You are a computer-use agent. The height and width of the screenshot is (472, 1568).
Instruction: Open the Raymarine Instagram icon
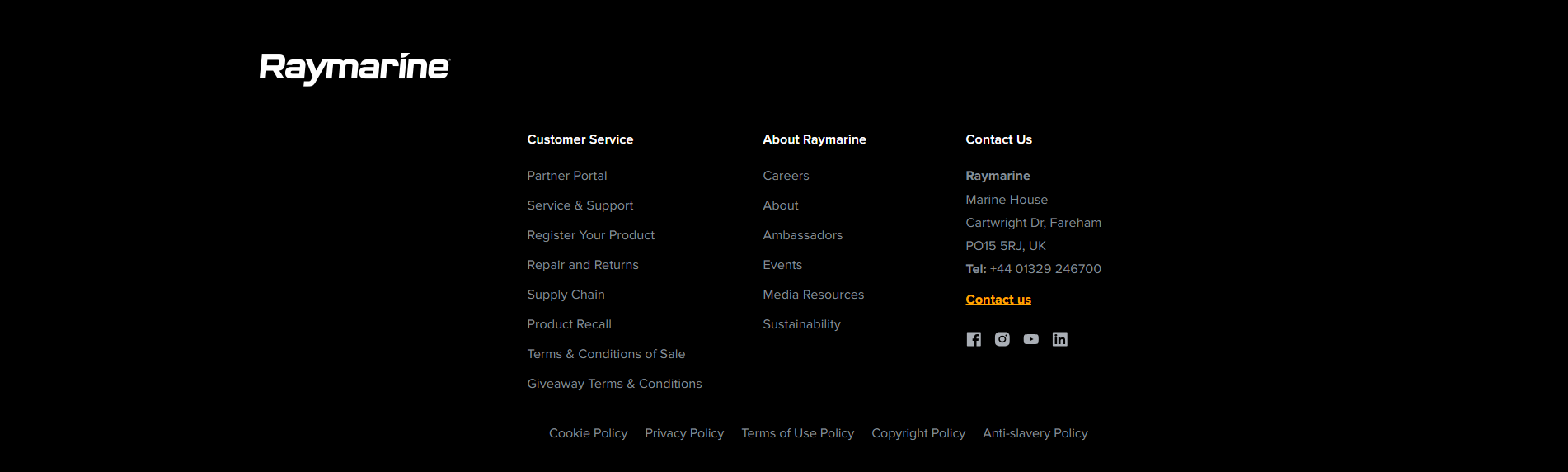pos(1002,339)
